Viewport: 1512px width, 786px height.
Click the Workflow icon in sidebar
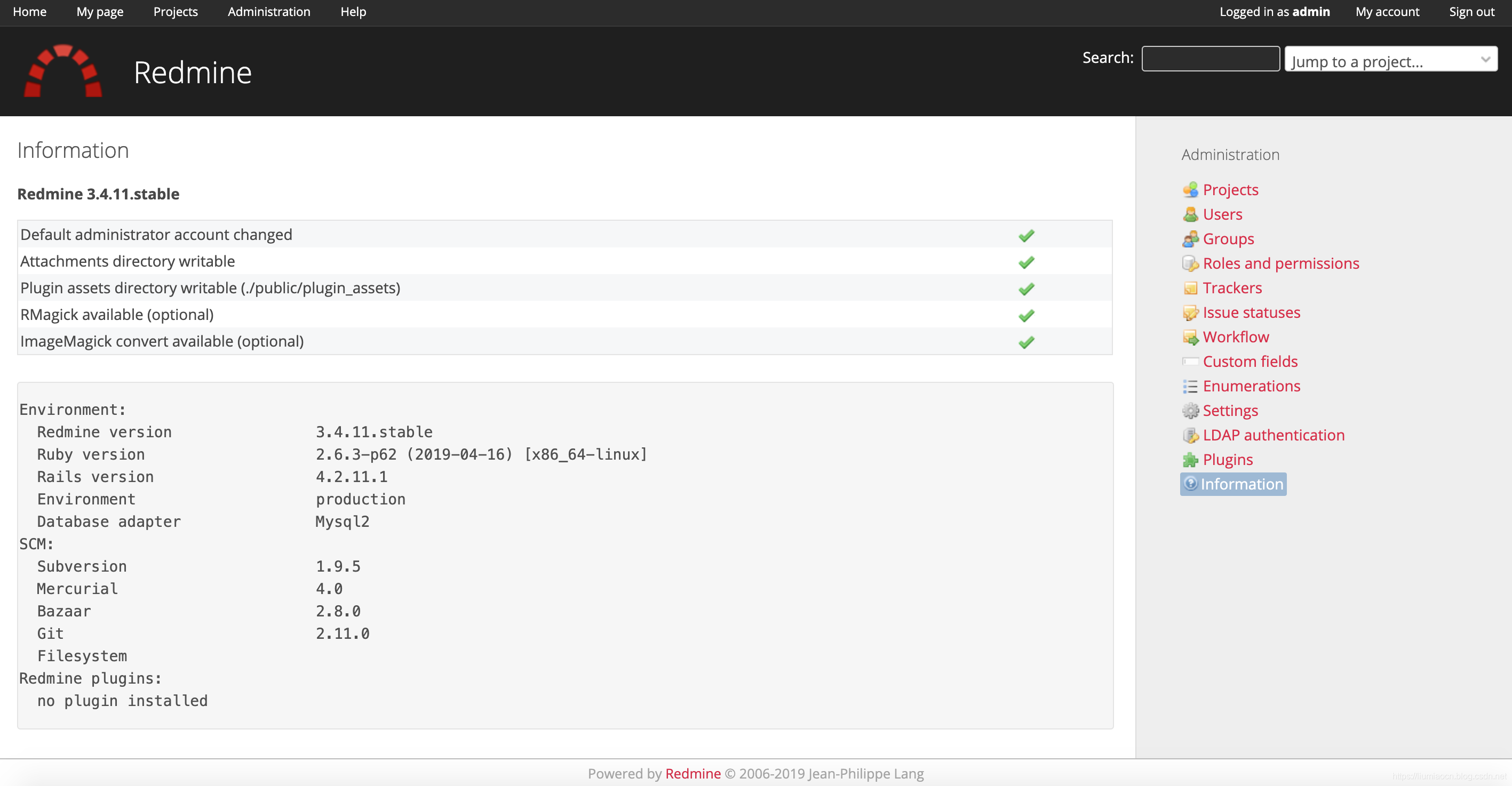coord(1190,337)
